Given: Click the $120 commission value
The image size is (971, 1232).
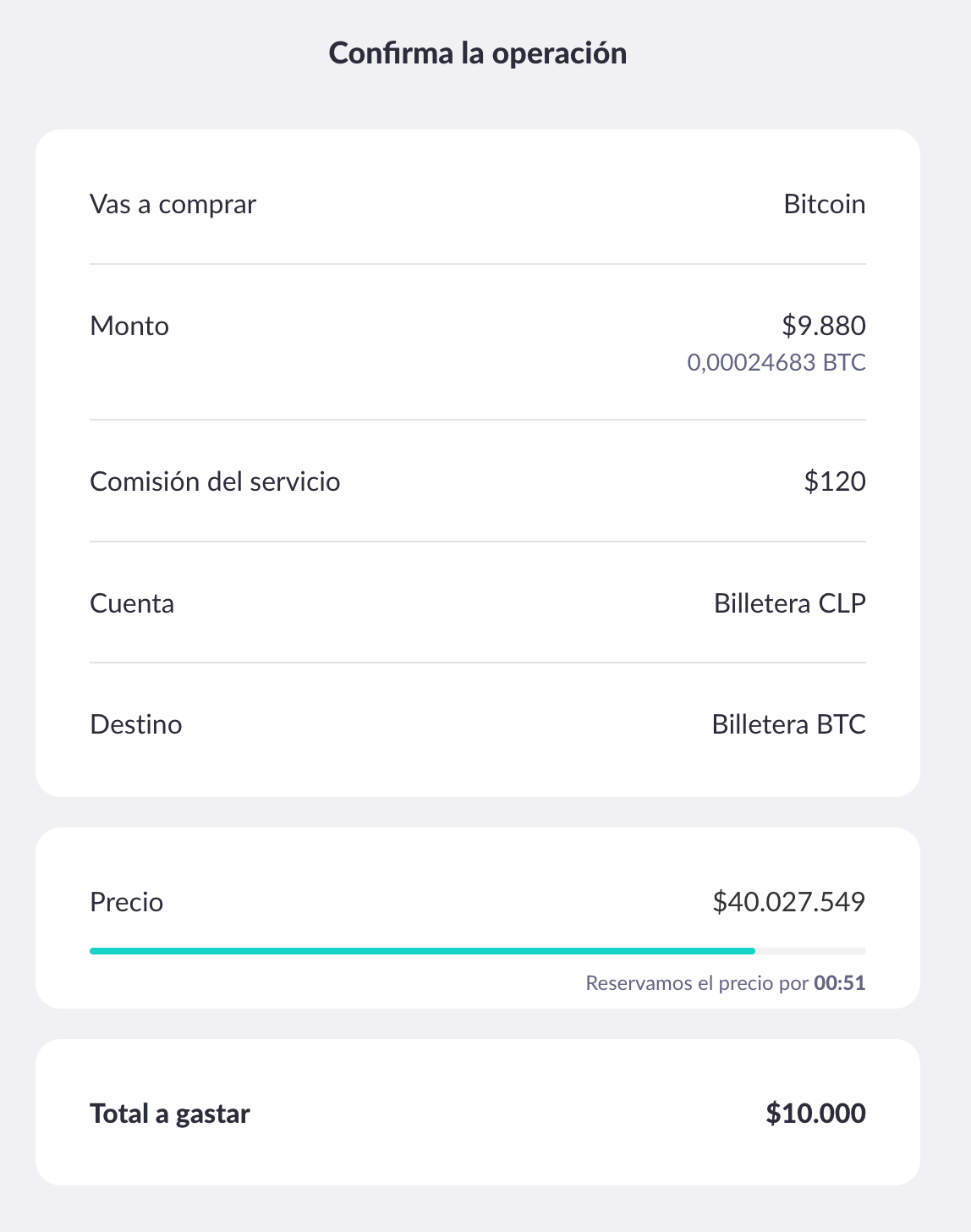Looking at the screenshot, I should tap(835, 481).
